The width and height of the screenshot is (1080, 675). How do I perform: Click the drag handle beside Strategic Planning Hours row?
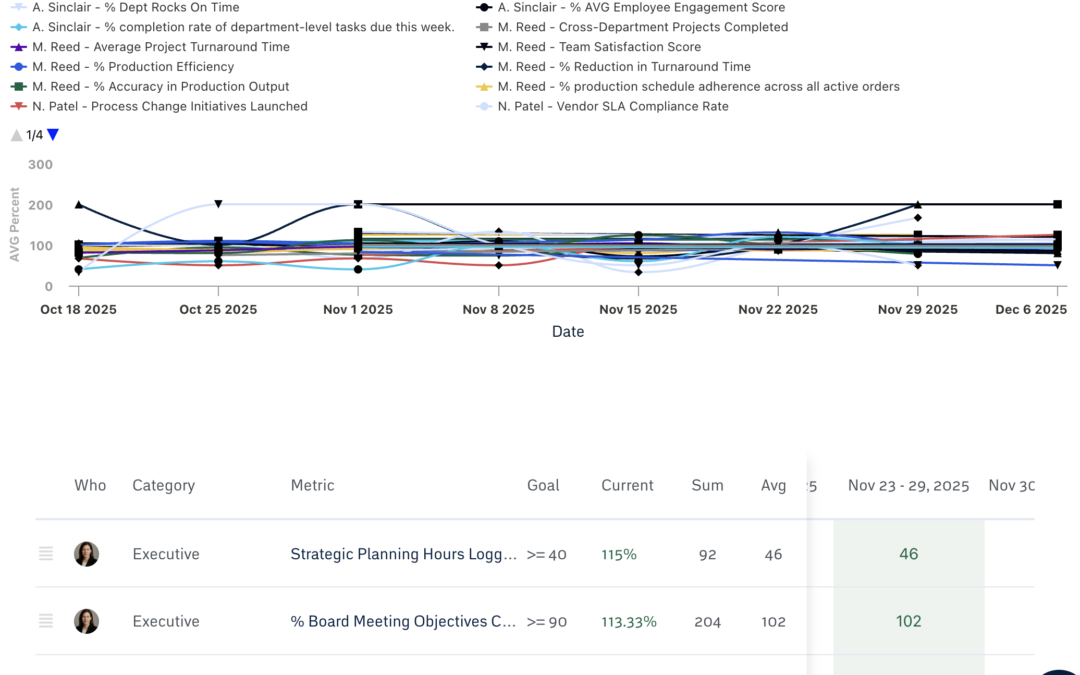tap(45, 554)
